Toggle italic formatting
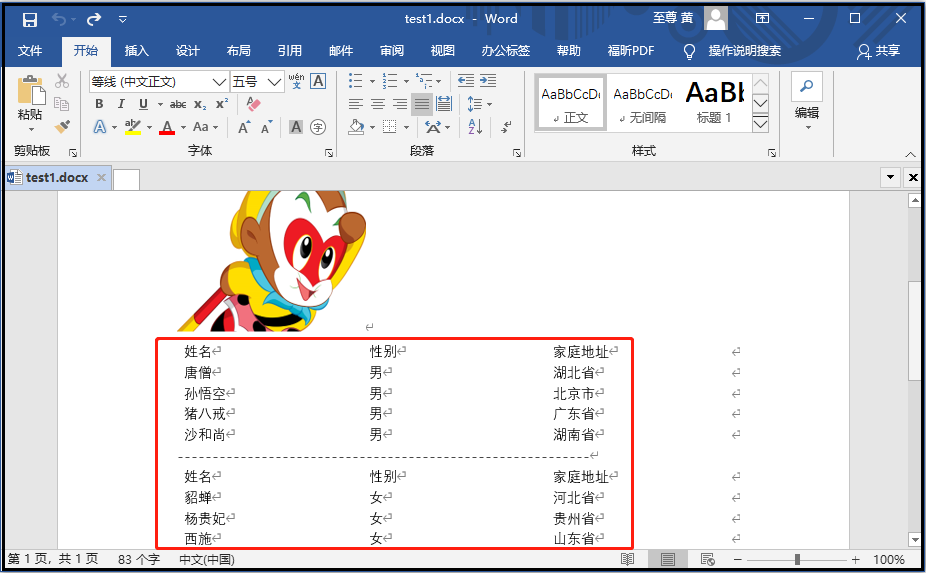 point(121,104)
